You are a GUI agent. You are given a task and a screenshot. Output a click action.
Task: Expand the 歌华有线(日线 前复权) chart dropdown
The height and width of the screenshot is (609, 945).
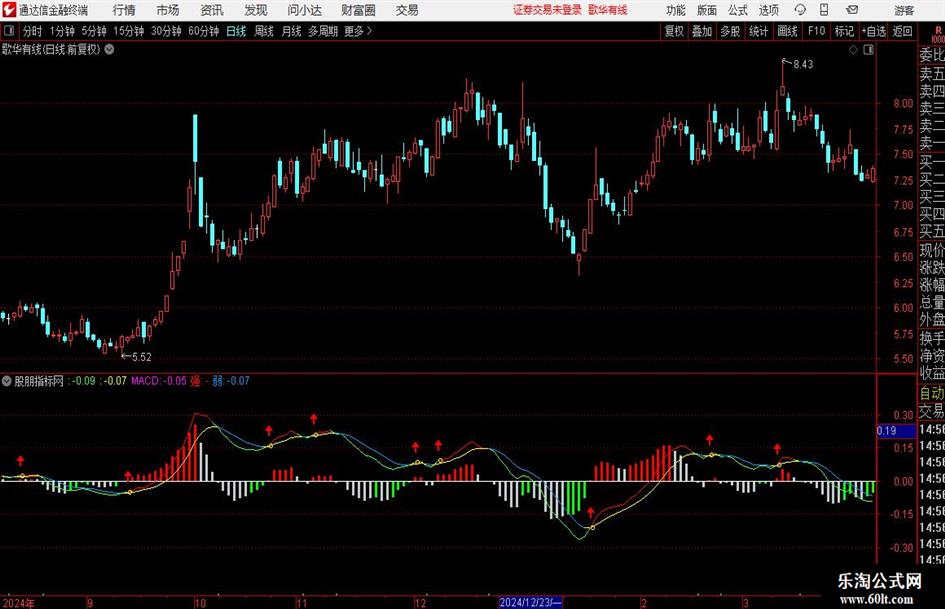[x=110, y=49]
